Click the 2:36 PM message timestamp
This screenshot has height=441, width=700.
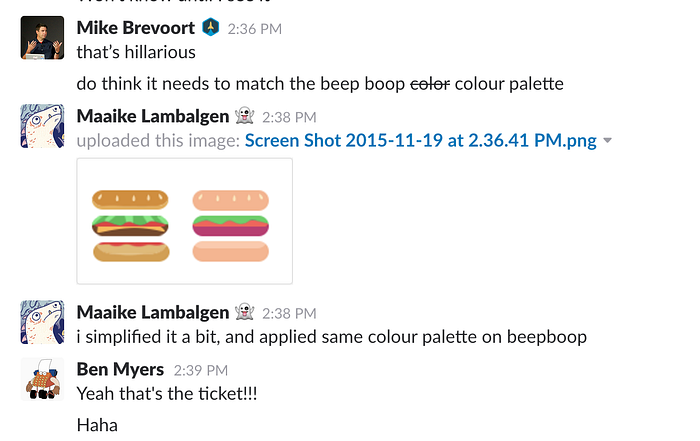click(x=254, y=29)
